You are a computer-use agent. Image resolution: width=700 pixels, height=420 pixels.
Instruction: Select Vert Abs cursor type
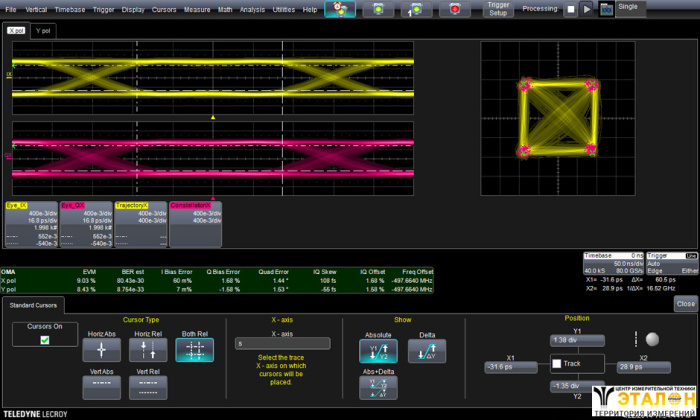click(x=101, y=386)
